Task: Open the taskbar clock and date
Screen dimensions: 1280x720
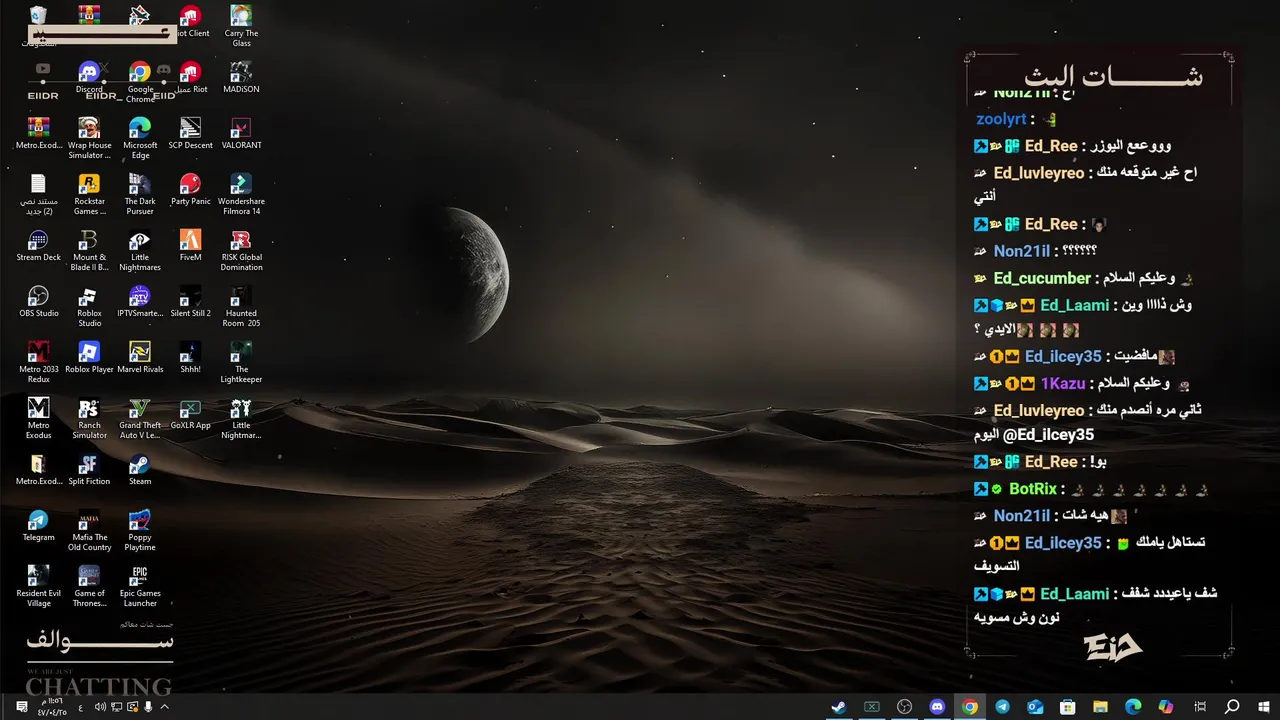Action: pyautogui.click(x=52, y=707)
